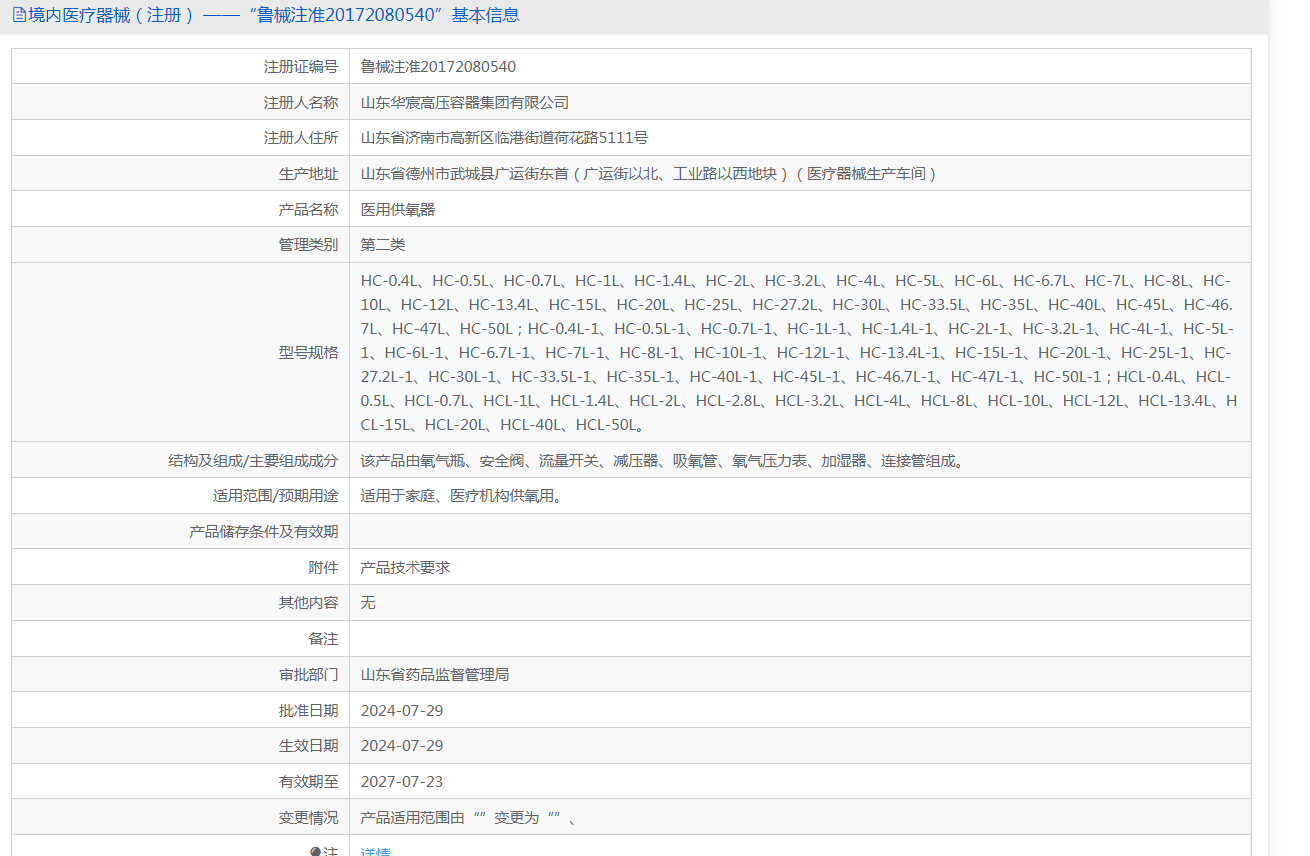1310x856 pixels.
Task: Click model list text beginning HC-0.4L
Action: [x=799, y=353]
